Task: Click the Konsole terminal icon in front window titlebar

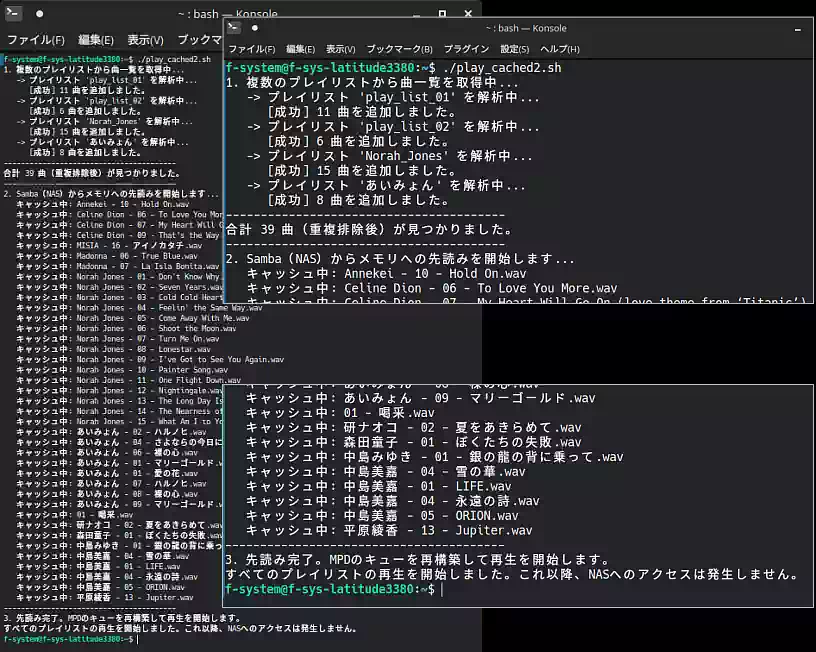Action: click(x=235, y=28)
